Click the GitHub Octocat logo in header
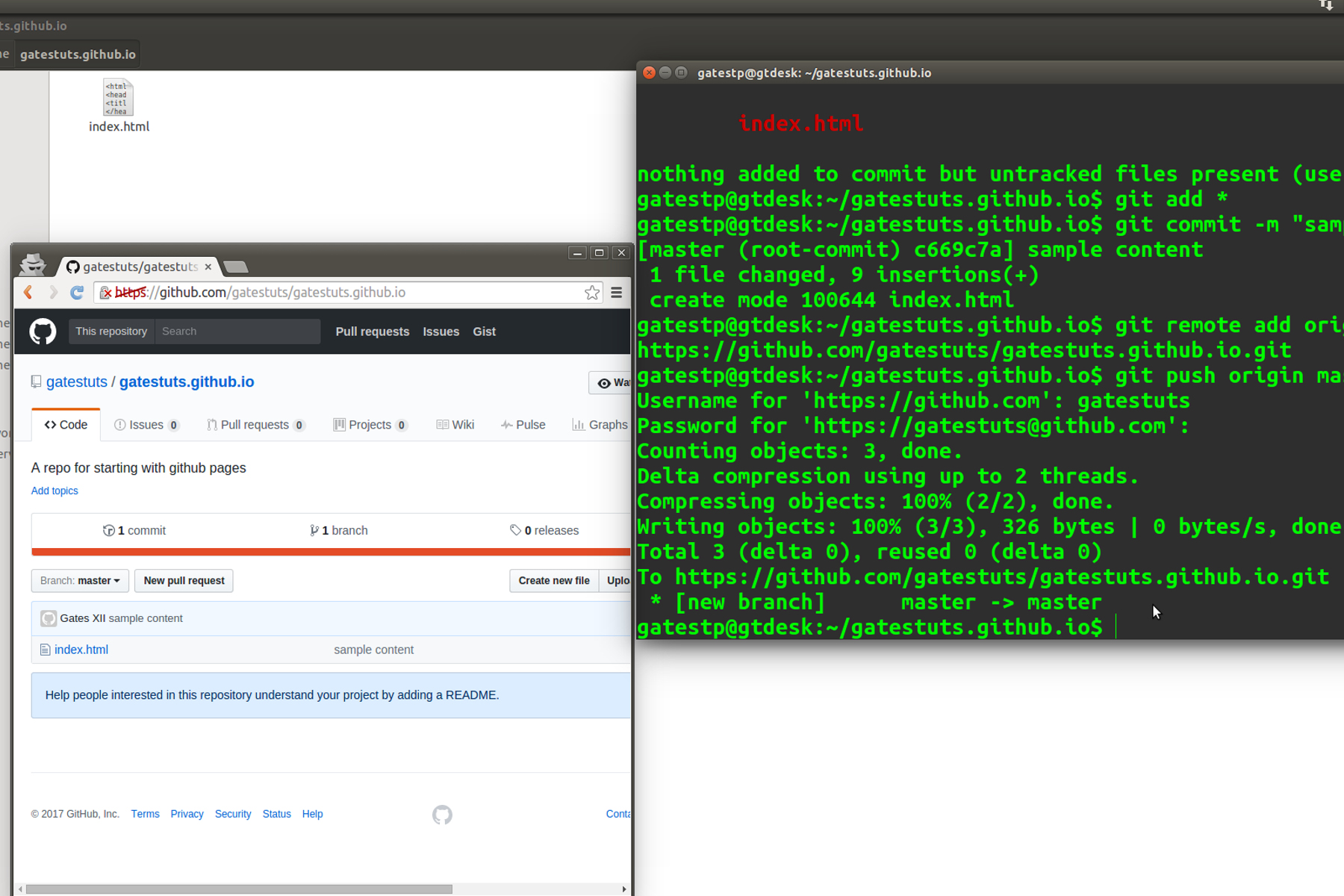The image size is (1344, 896). click(x=43, y=332)
